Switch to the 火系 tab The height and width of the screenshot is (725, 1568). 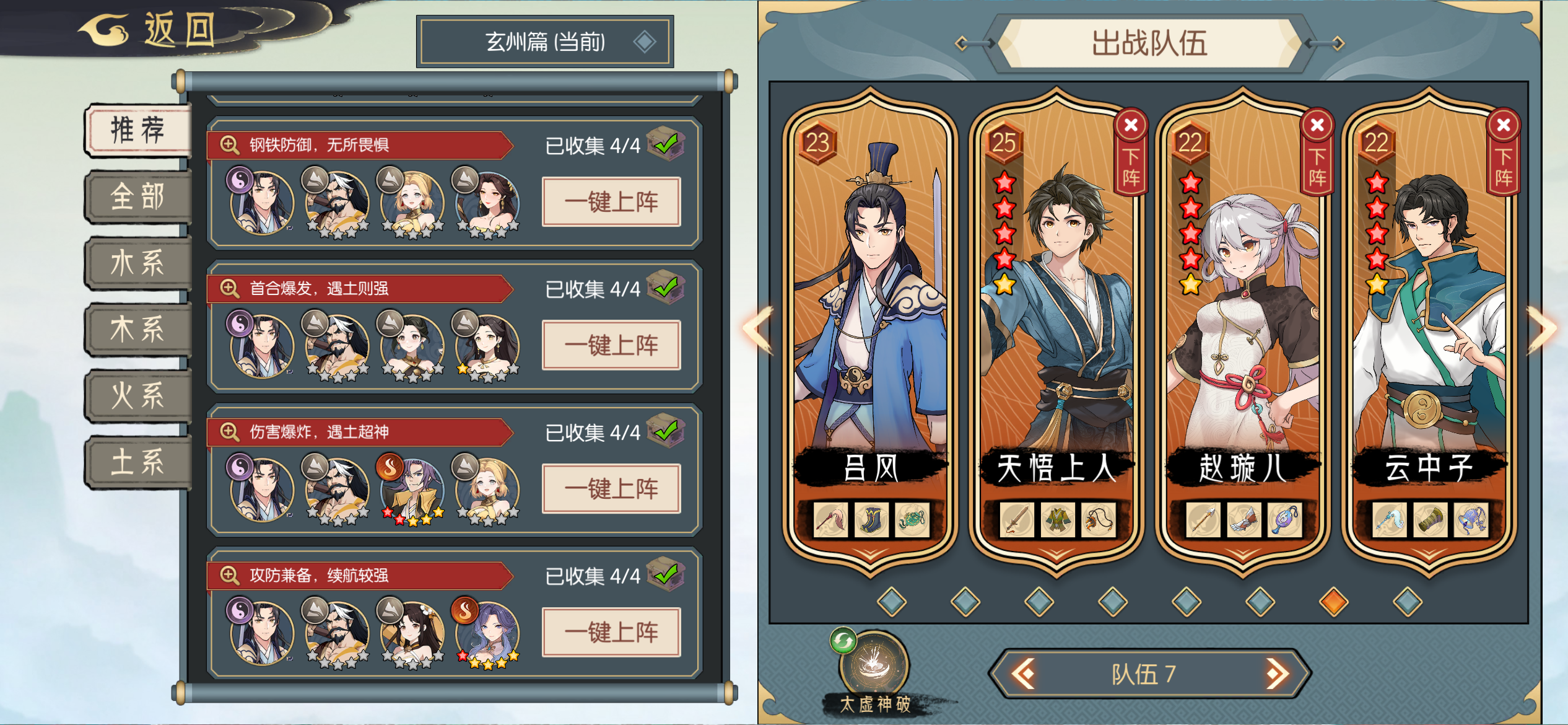(x=137, y=395)
